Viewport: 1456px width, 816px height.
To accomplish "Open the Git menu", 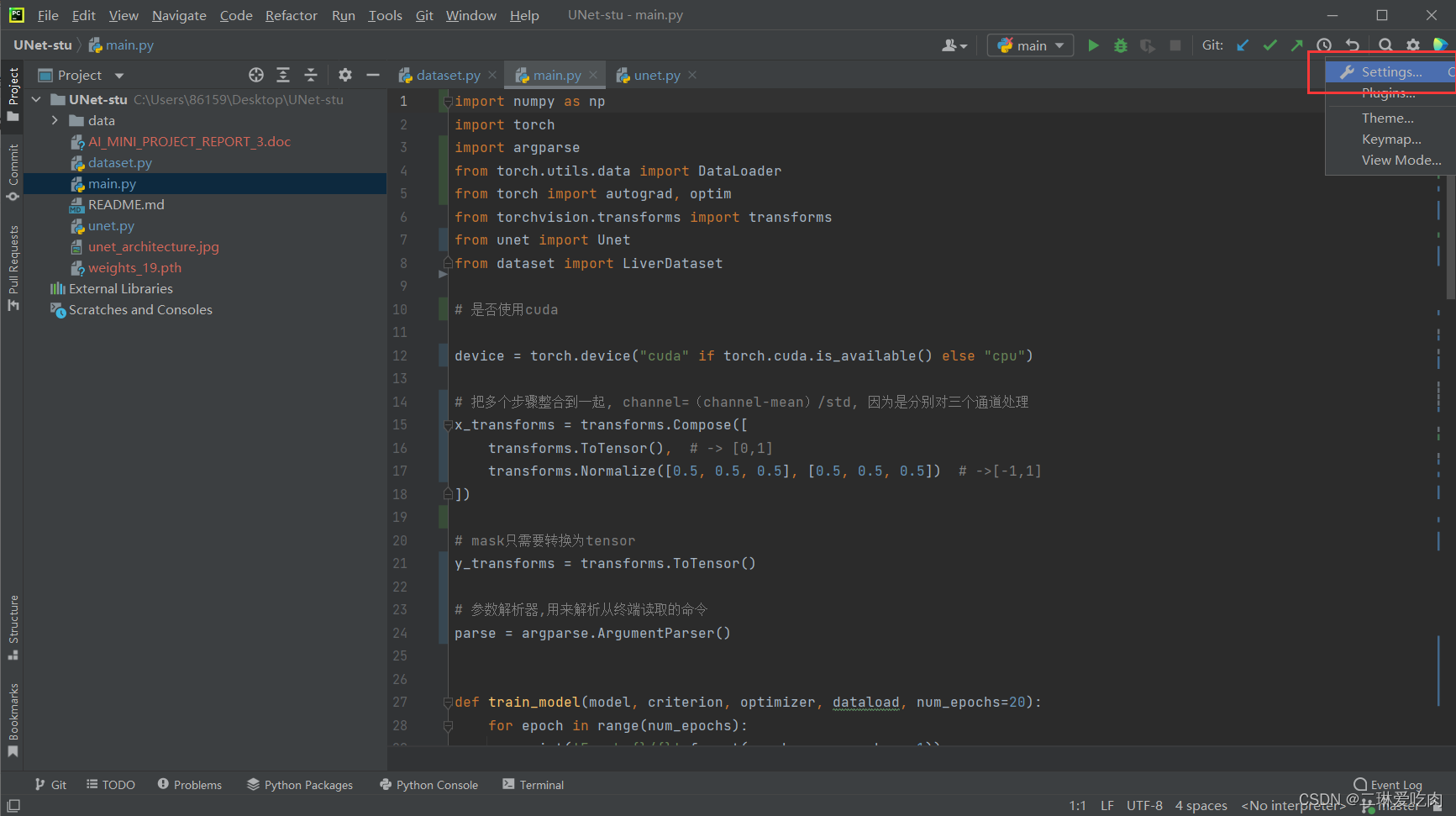I will coord(424,15).
